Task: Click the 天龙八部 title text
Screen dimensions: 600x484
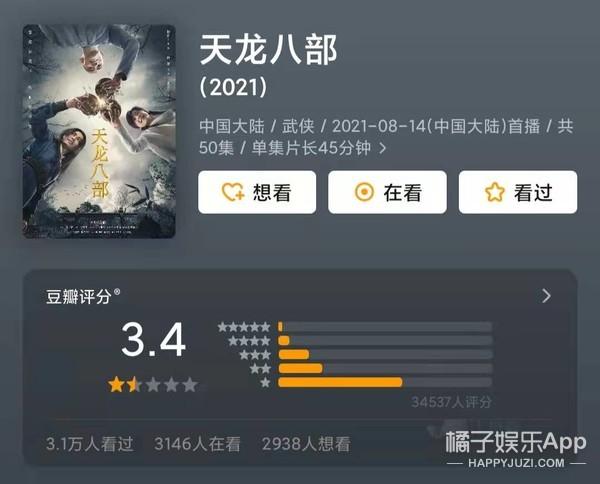Action: point(268,50)
